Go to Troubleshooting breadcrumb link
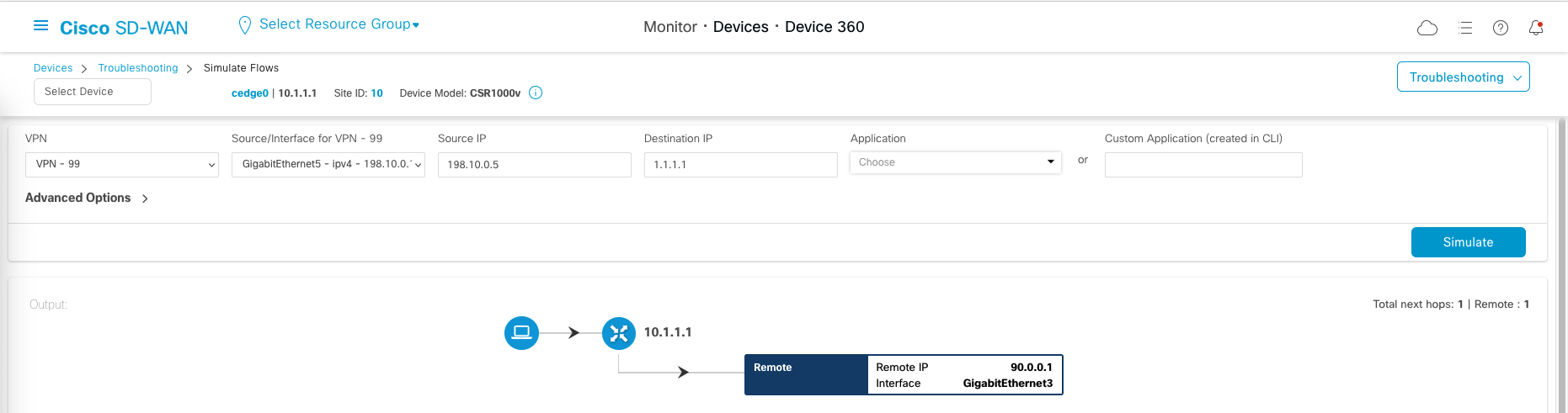The width and height of the screenshot is (1568, 413). [138, 68]
